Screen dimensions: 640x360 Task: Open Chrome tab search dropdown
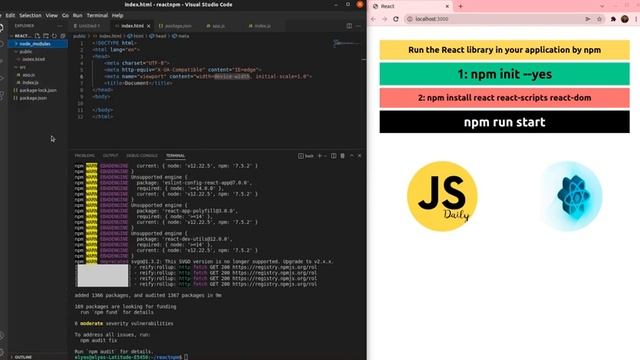pyautogui.click(x=602, y=6)
